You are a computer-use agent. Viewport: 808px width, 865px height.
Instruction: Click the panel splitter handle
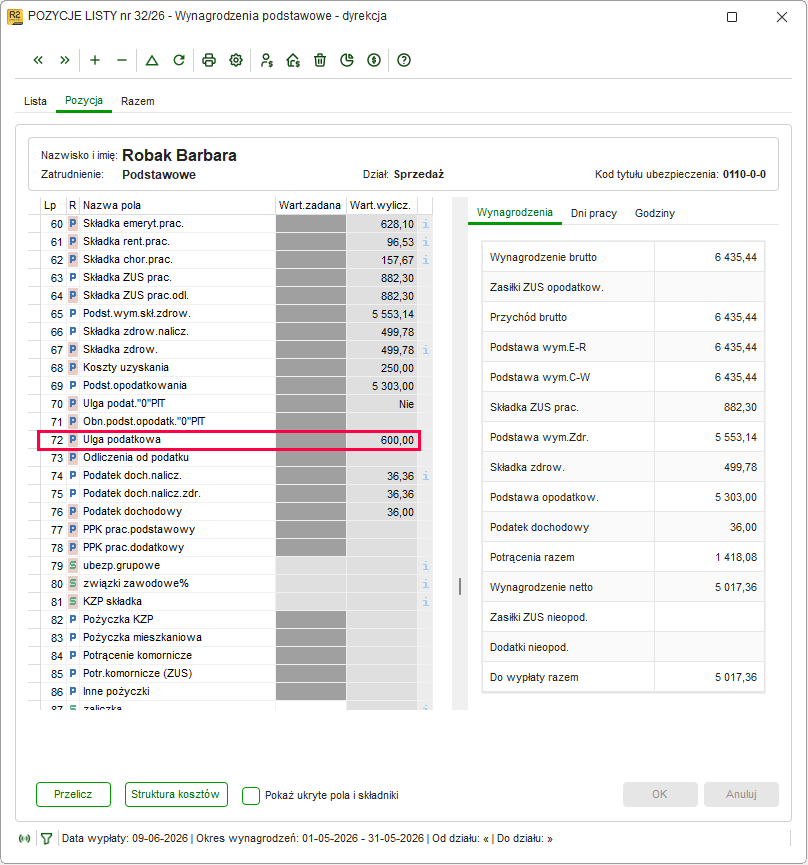(460, 586)
